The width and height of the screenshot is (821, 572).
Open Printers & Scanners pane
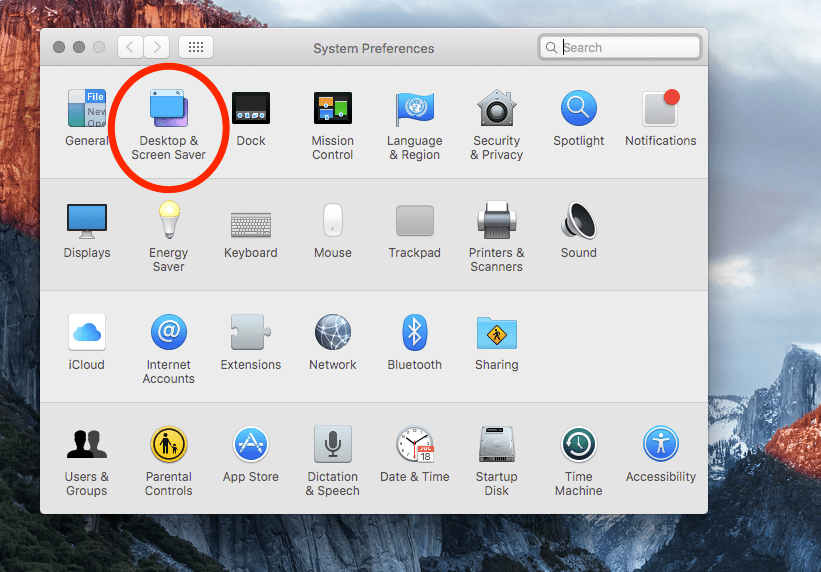[496, 221]
